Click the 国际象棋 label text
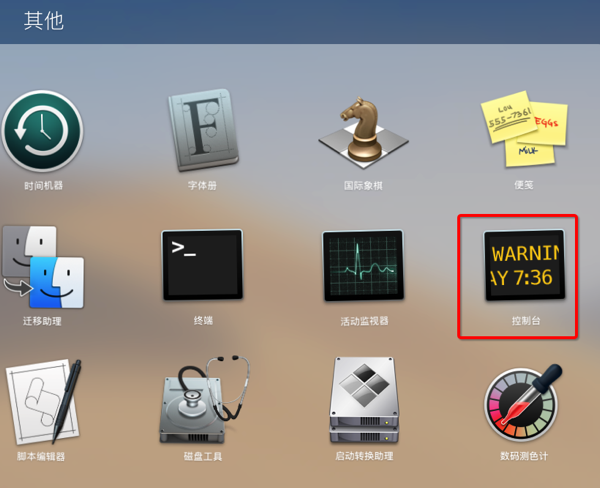The width and height of the screenshot is (600, 488). 363,186
